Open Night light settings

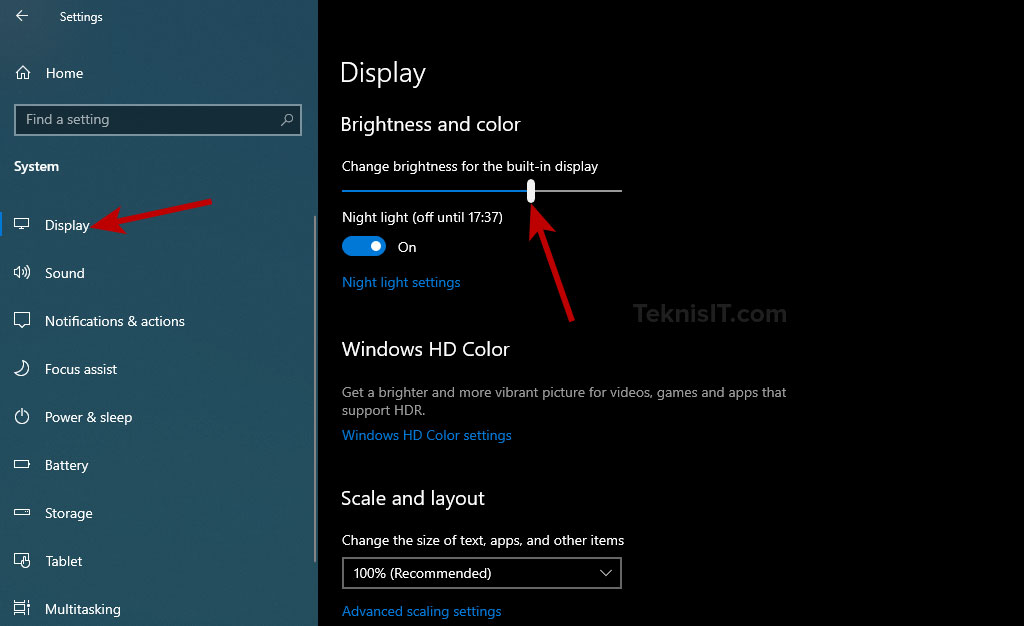(x=400, y=282)
